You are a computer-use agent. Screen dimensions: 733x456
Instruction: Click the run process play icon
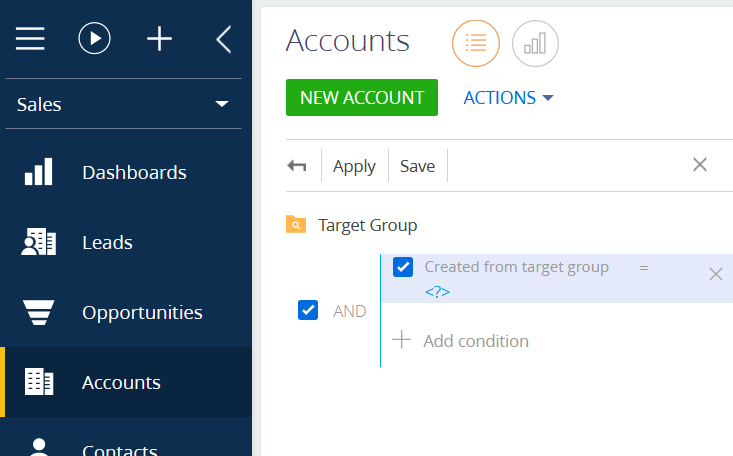pyautogui.click(x=94, y=38)
